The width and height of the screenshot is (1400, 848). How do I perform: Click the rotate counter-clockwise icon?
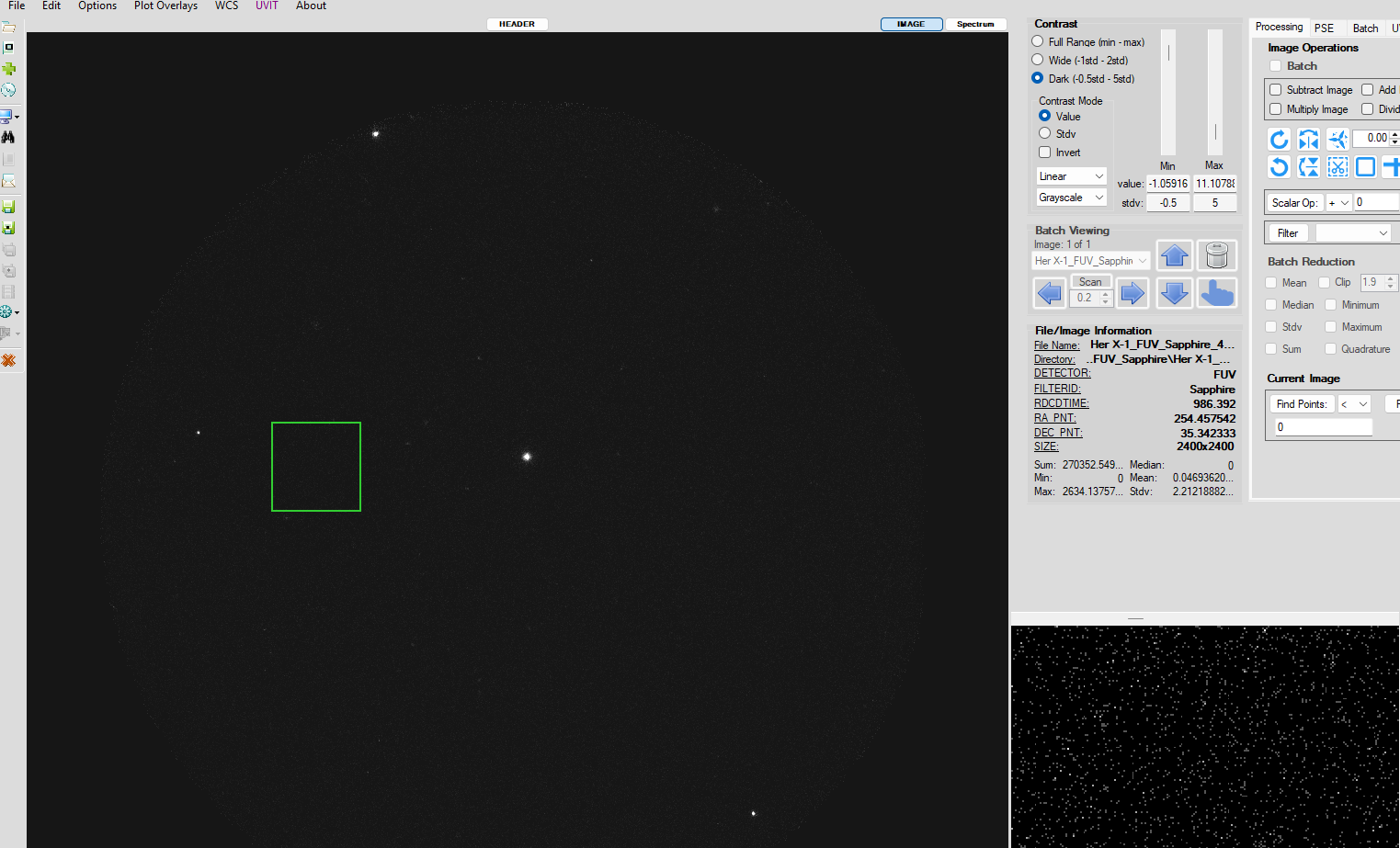[x=1279, y=166]
